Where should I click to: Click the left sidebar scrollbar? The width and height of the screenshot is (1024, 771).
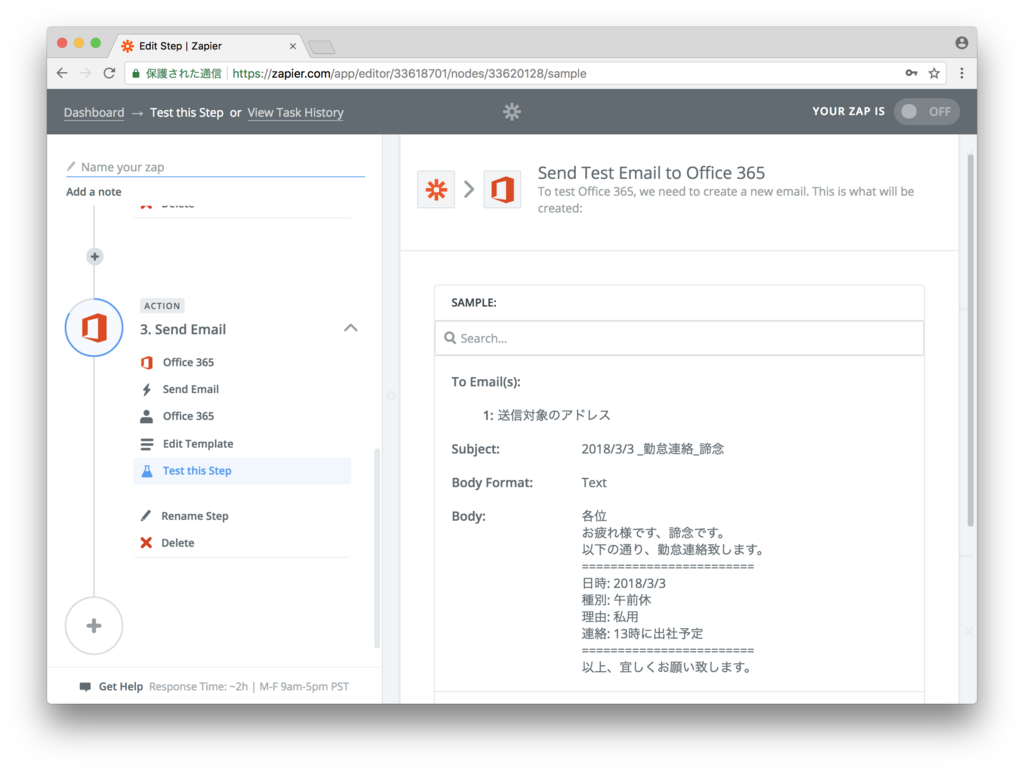[x=377, y=547]
